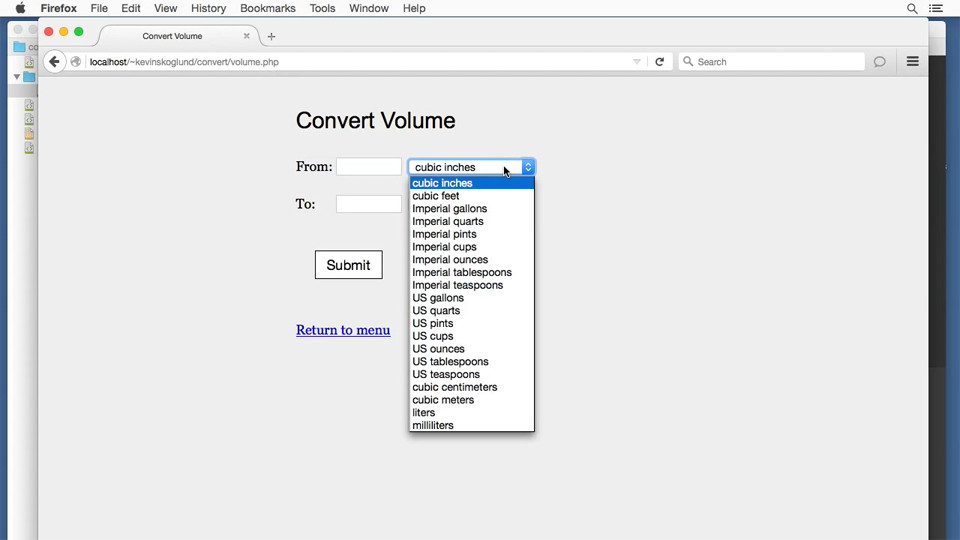The width and height of the screenshot is (960, 540).
Task: Select Imperial quarts option
Action: coord(471,222)
